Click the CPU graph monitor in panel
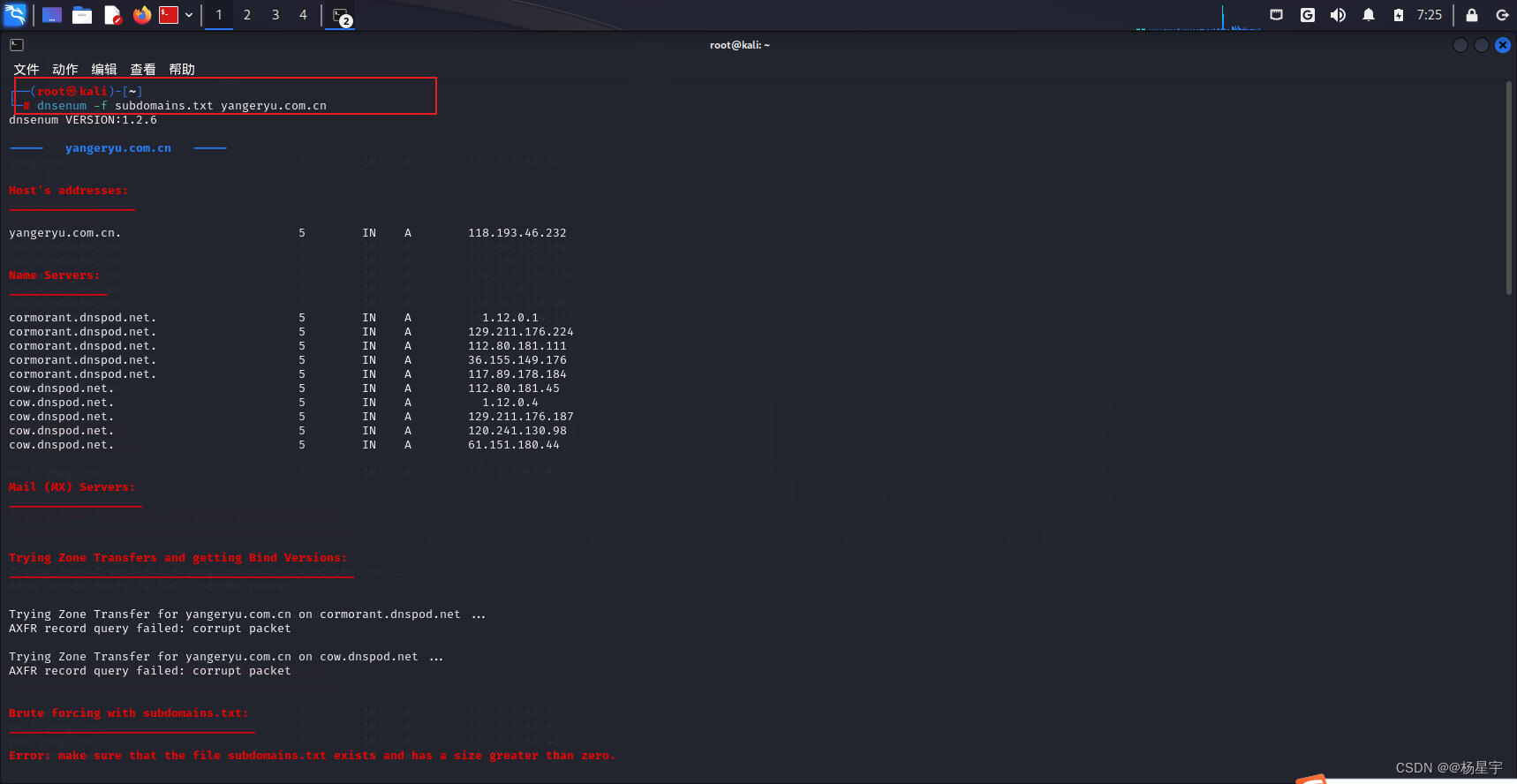Viewport: 1517px width, 784px height. (x=1196, y=16)
